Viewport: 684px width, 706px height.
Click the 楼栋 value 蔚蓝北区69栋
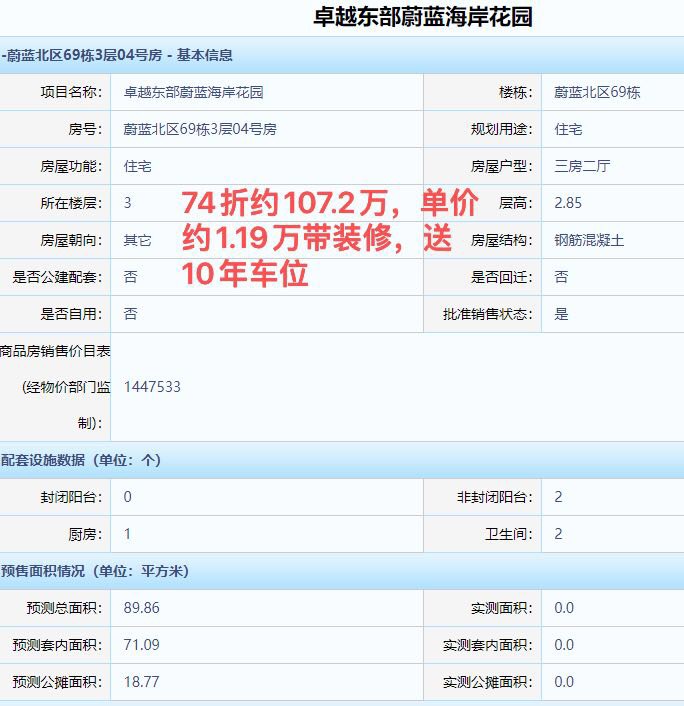pyautogui.click(x=597, y=92)
